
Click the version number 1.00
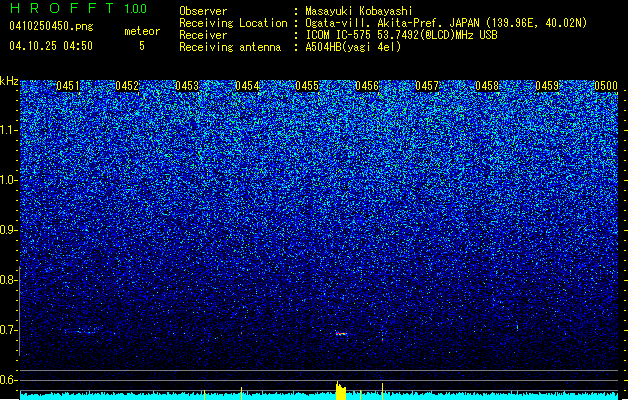pyautogui.click(x=135, y=8)
